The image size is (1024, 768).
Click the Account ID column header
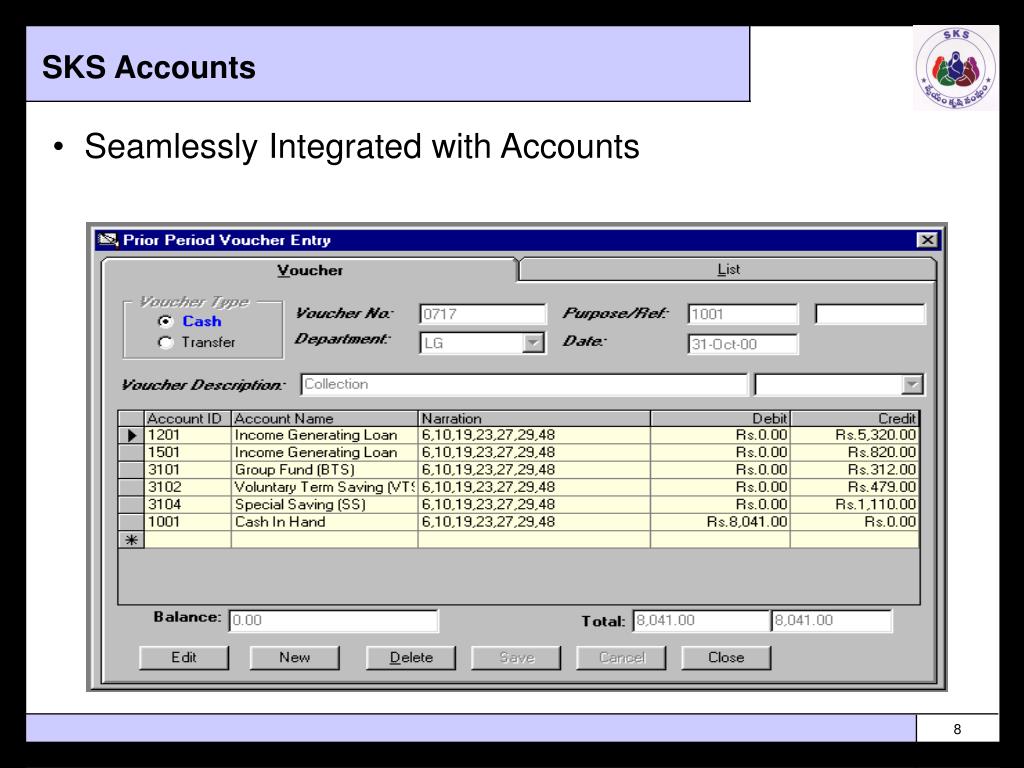187,419
